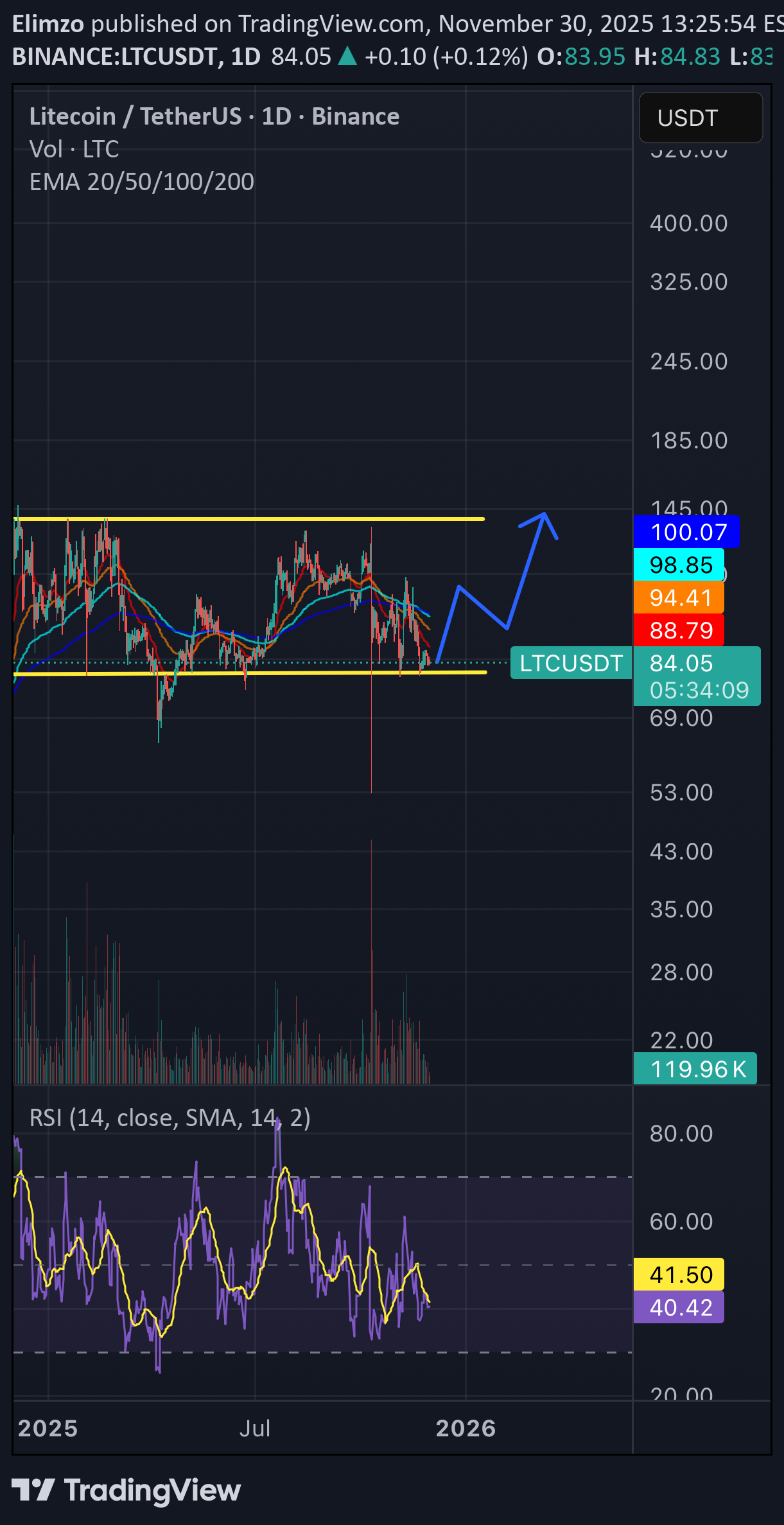
Task: Click the blue 100.07 EMA price label
Action: pyautogui.click(x=686, y=532)
